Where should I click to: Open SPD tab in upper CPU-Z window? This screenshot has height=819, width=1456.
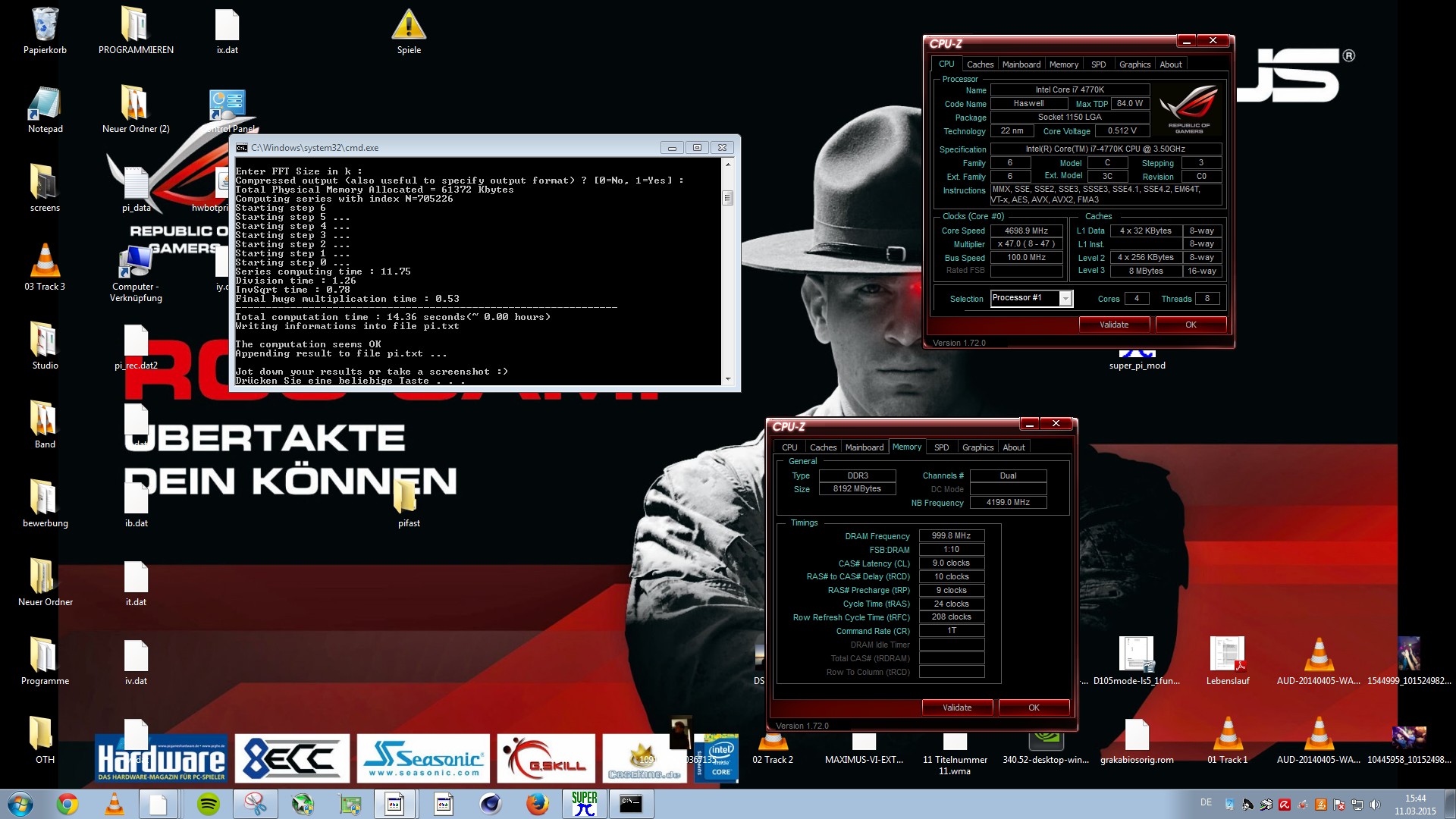[1099, 64]
